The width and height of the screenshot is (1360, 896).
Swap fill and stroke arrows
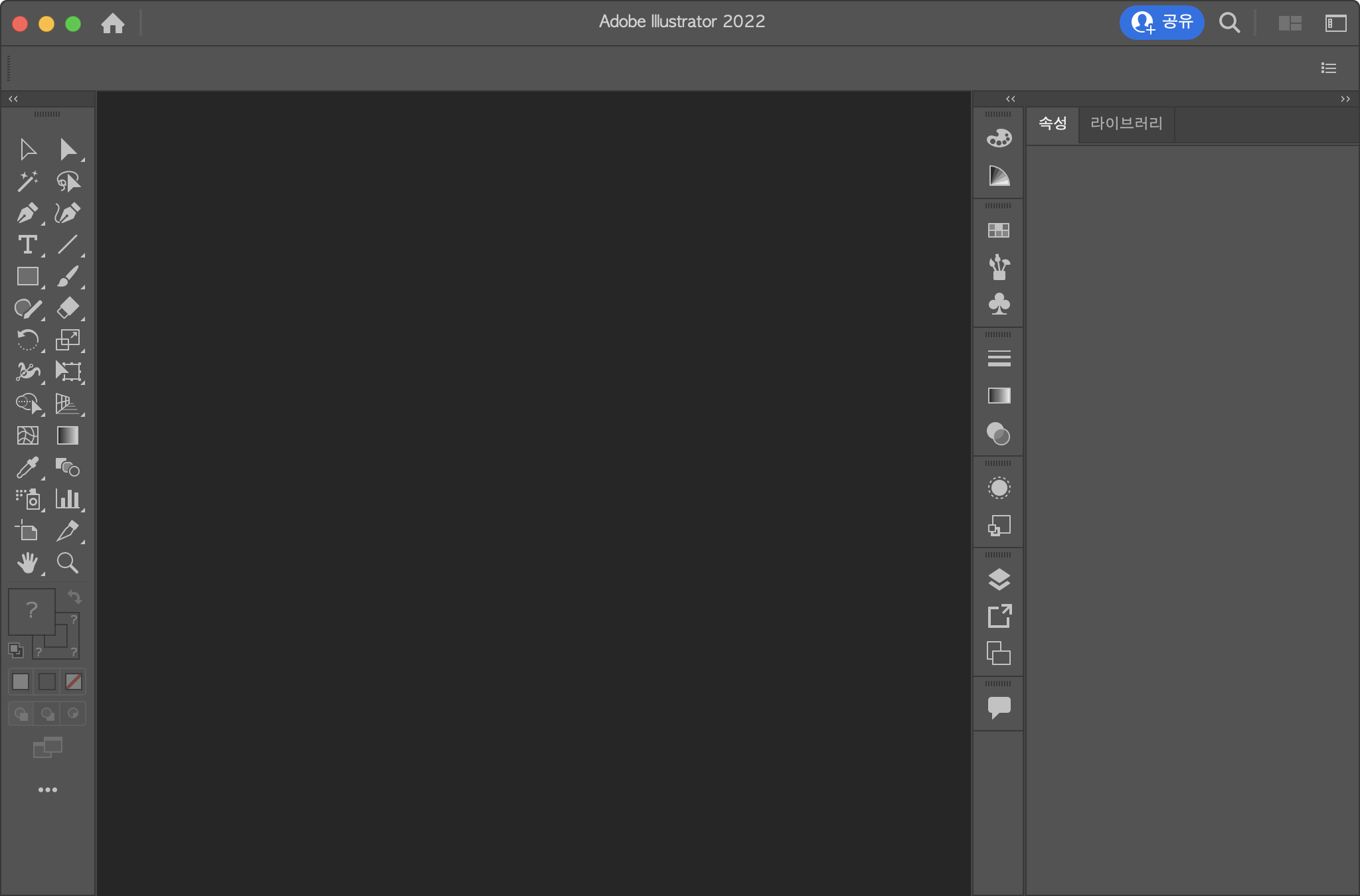[74, 597]
